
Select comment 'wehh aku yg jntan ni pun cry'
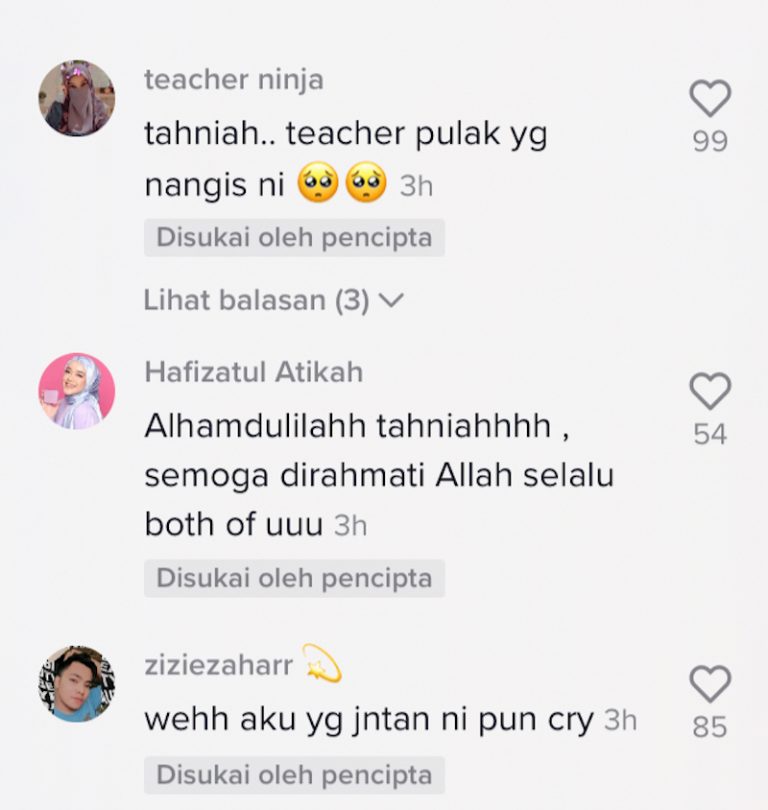[369, 720]
